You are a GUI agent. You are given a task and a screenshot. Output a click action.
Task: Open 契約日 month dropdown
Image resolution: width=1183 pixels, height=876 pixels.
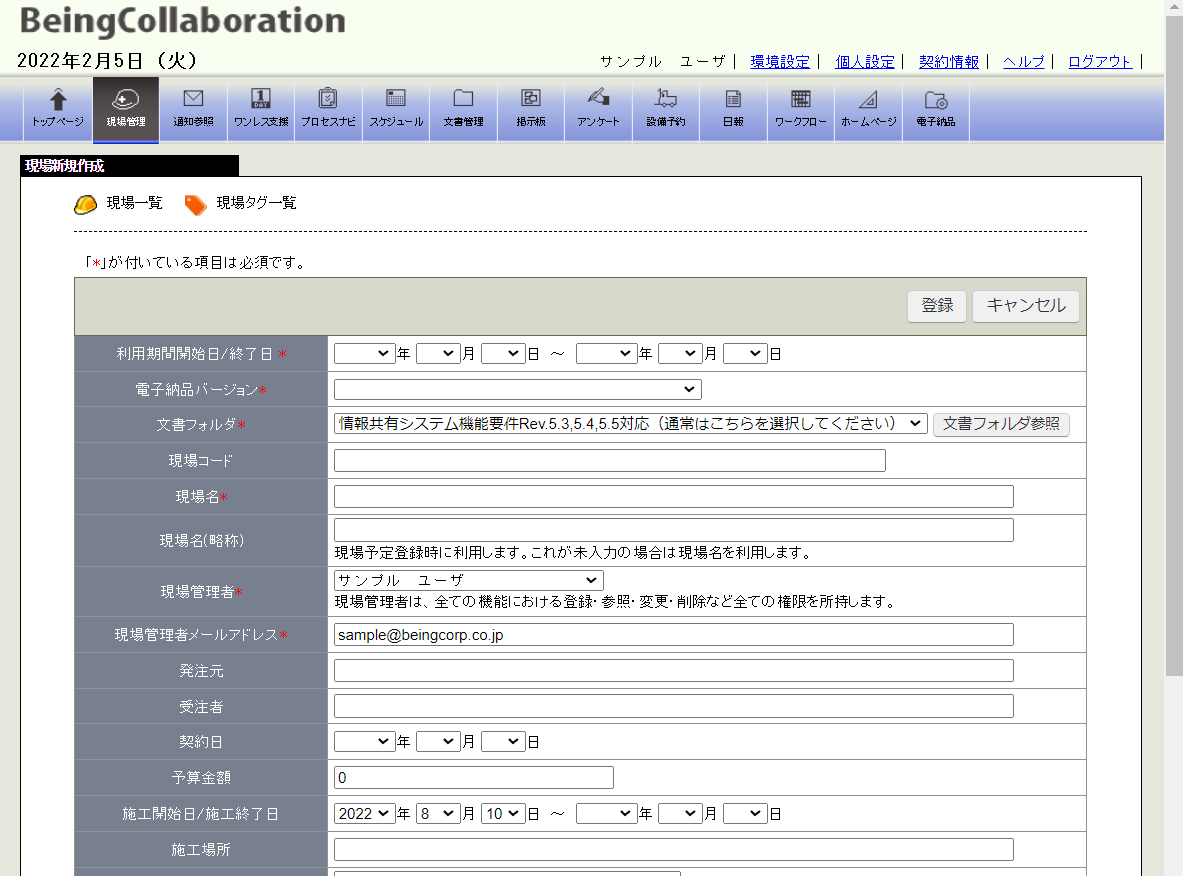pos(438,742)
